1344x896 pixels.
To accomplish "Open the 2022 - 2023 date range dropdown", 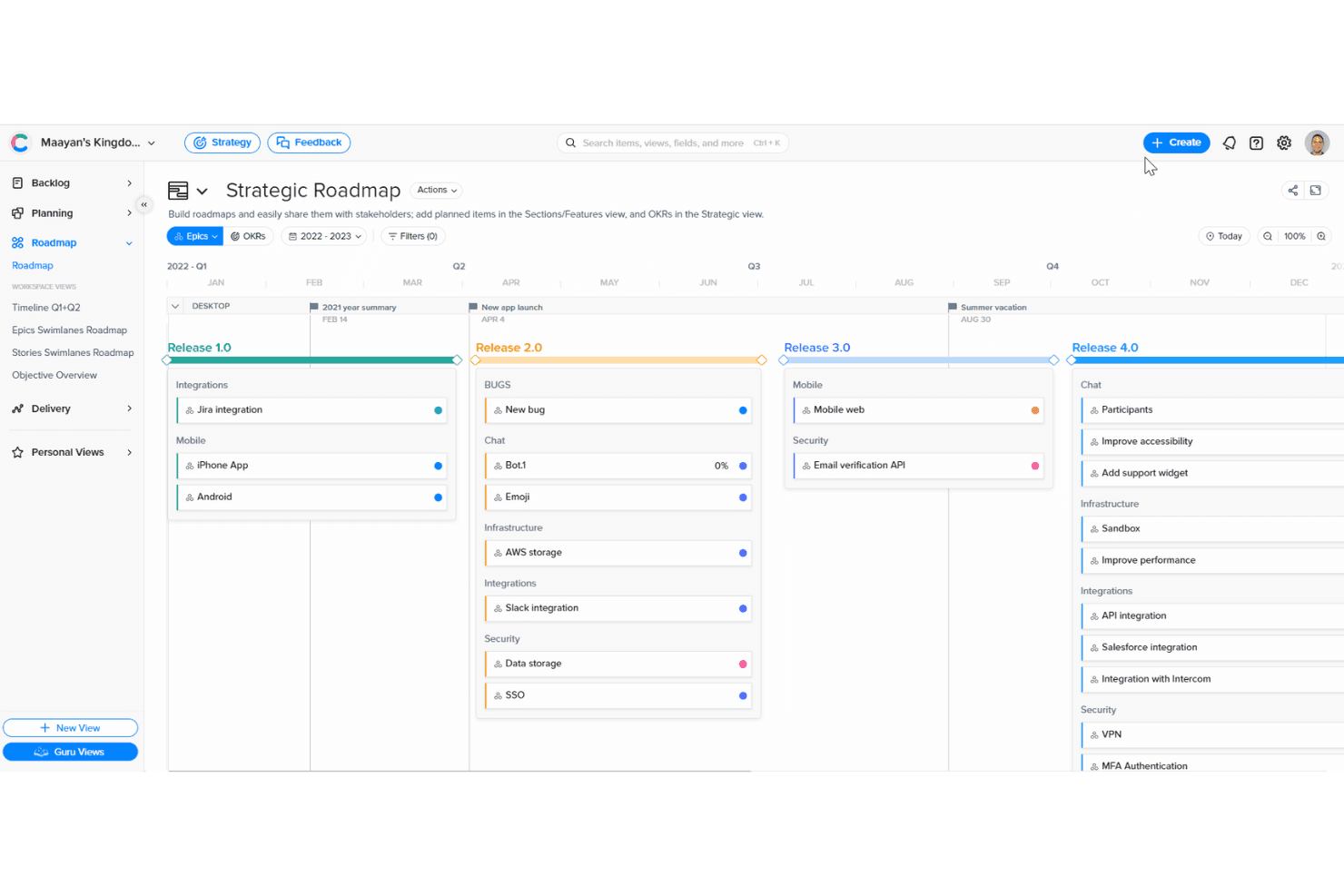I will (x=325, y=236).
